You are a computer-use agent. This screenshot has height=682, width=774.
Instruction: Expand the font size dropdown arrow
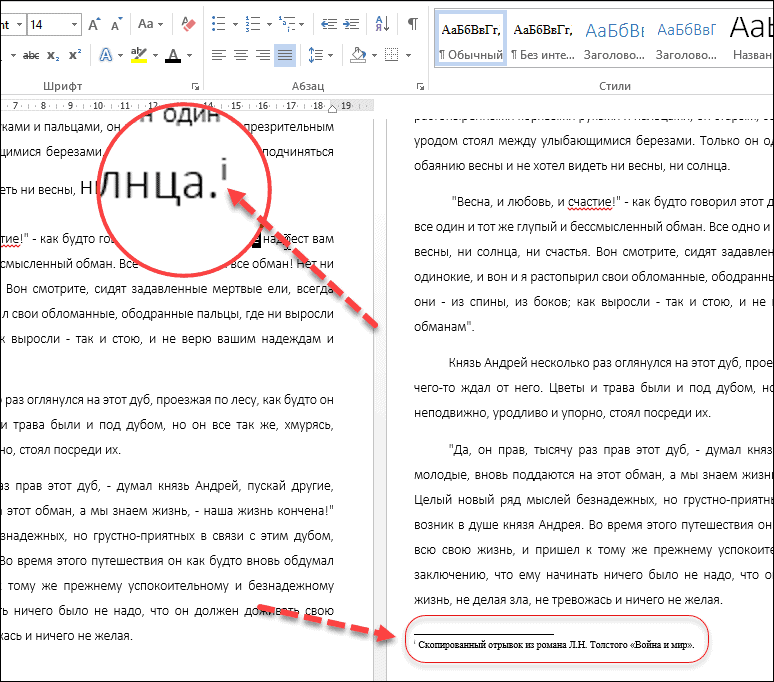point(74,24)
